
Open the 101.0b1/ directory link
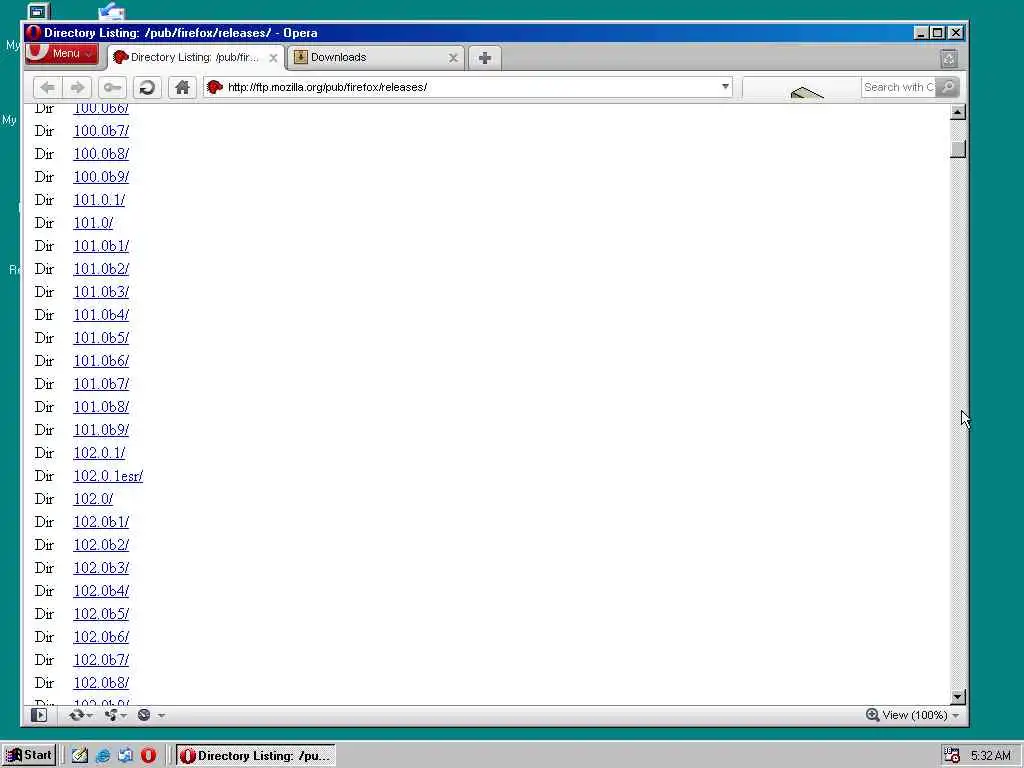click(101, 246)
